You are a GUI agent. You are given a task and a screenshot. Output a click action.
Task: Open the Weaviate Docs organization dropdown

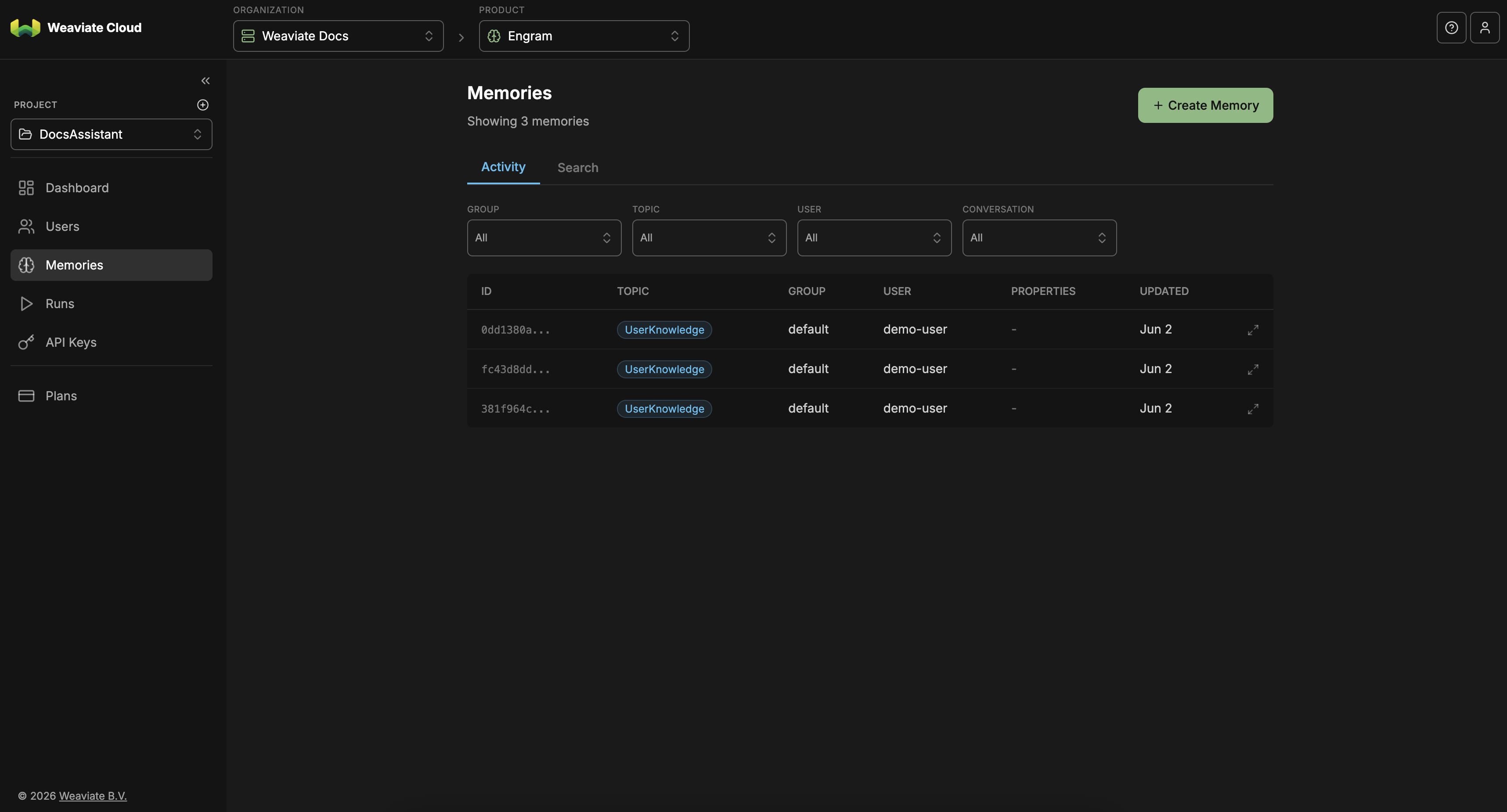pos(338,36)
